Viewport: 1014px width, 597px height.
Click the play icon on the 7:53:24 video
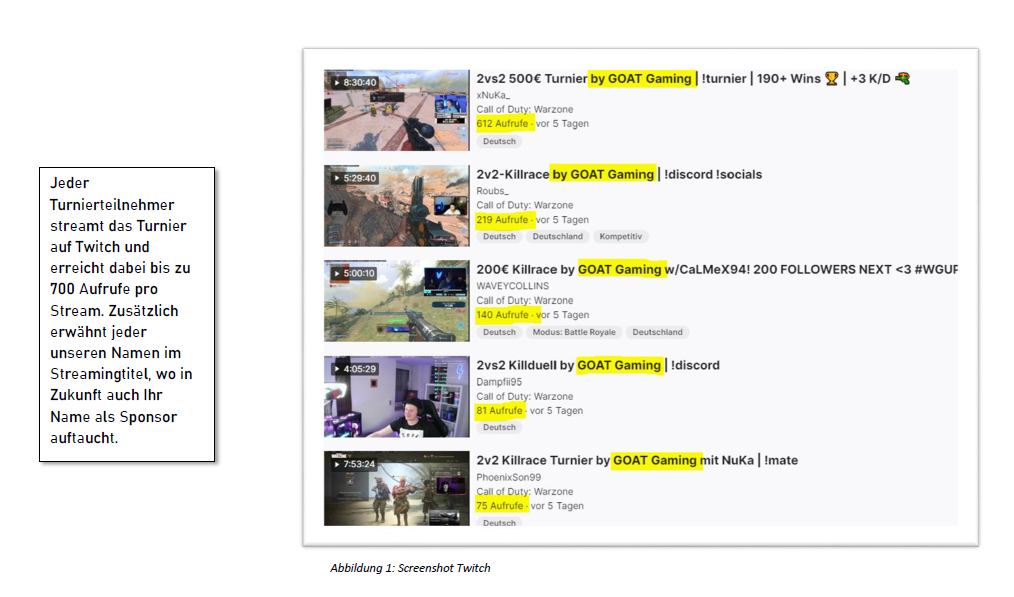pyautogui.click(x=337, y=464)
